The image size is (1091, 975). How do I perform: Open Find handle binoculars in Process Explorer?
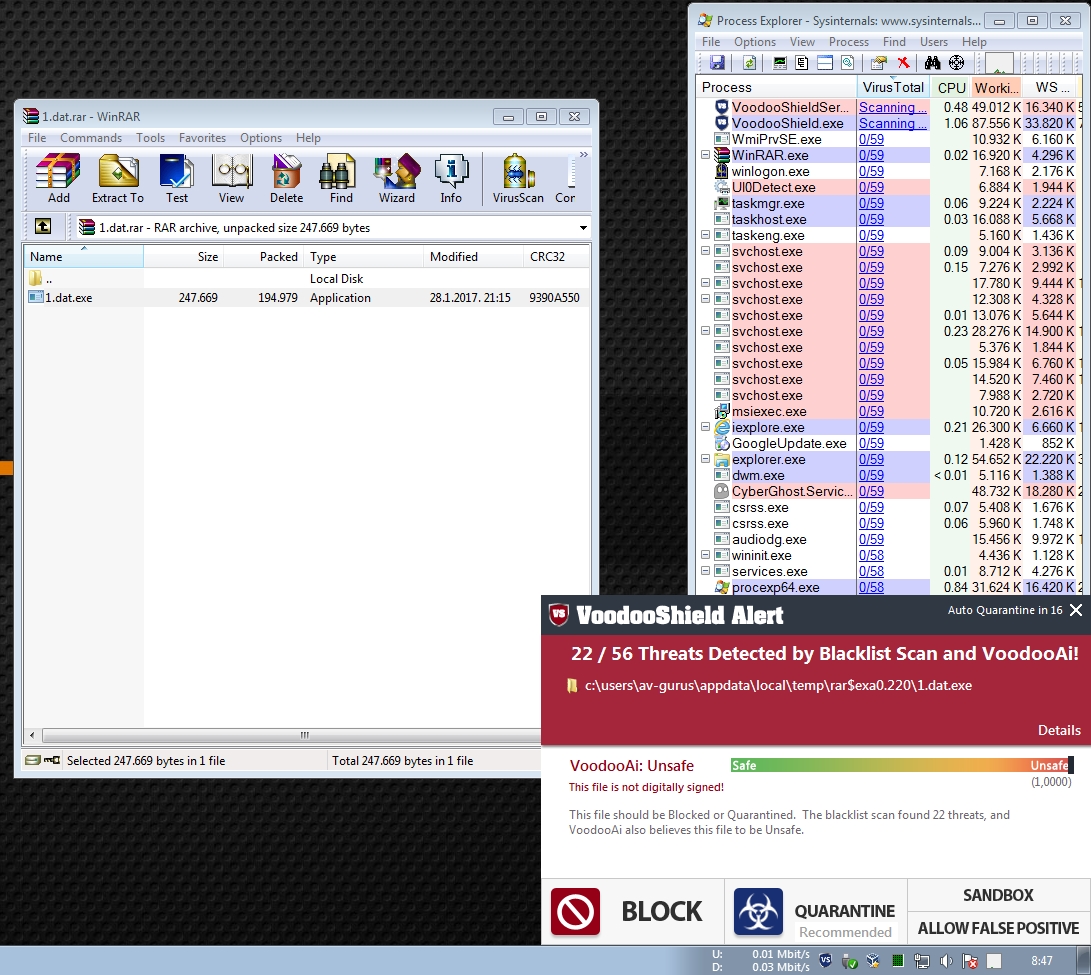tap(932, 63)
